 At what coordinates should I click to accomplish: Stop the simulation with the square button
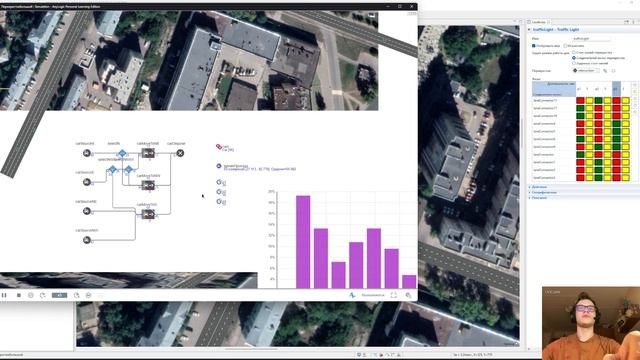click(19, 295)
